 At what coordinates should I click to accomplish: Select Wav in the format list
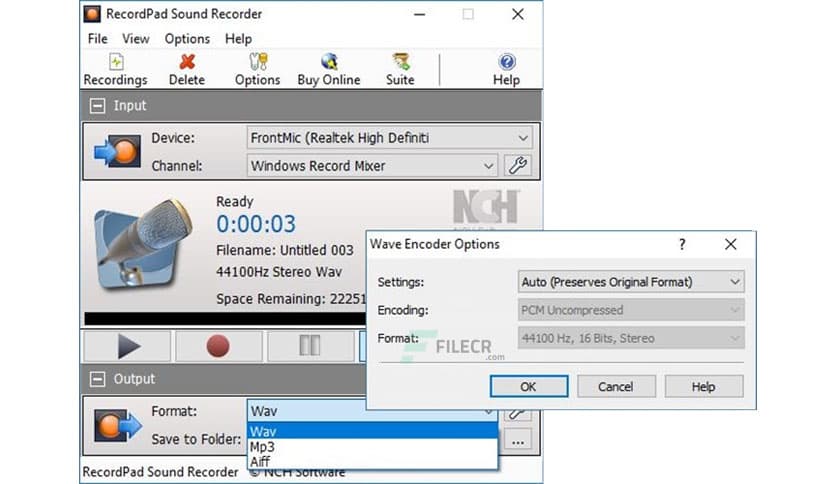pos(373,431)
